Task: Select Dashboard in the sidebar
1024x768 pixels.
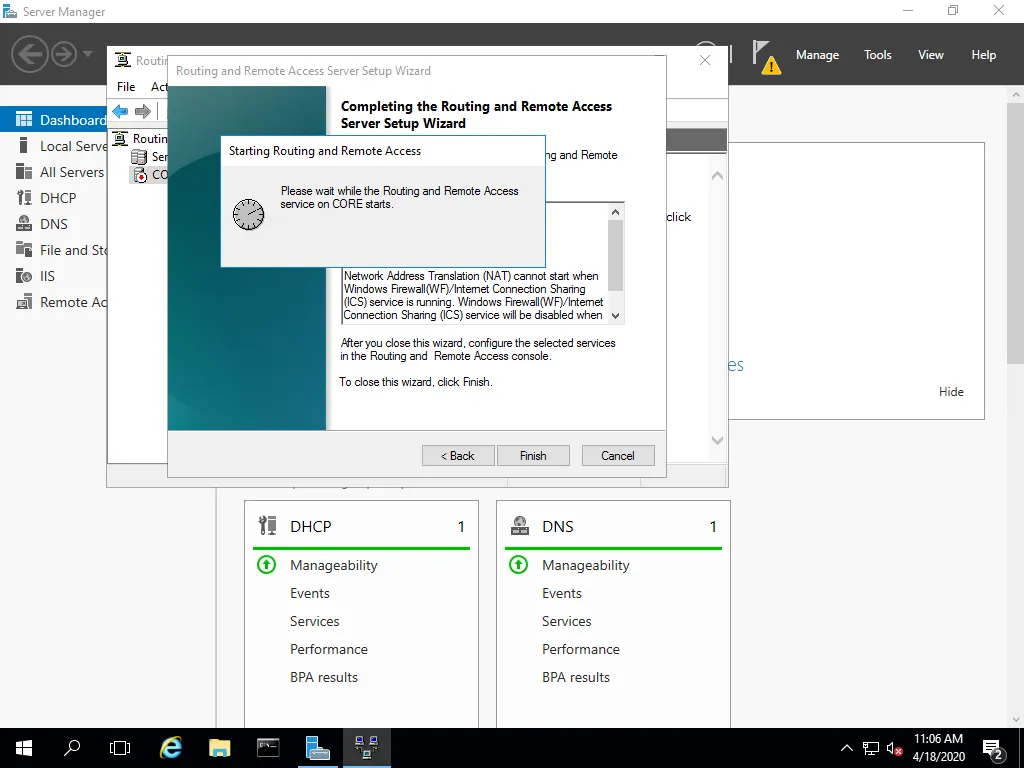Action: pos(54,120)
